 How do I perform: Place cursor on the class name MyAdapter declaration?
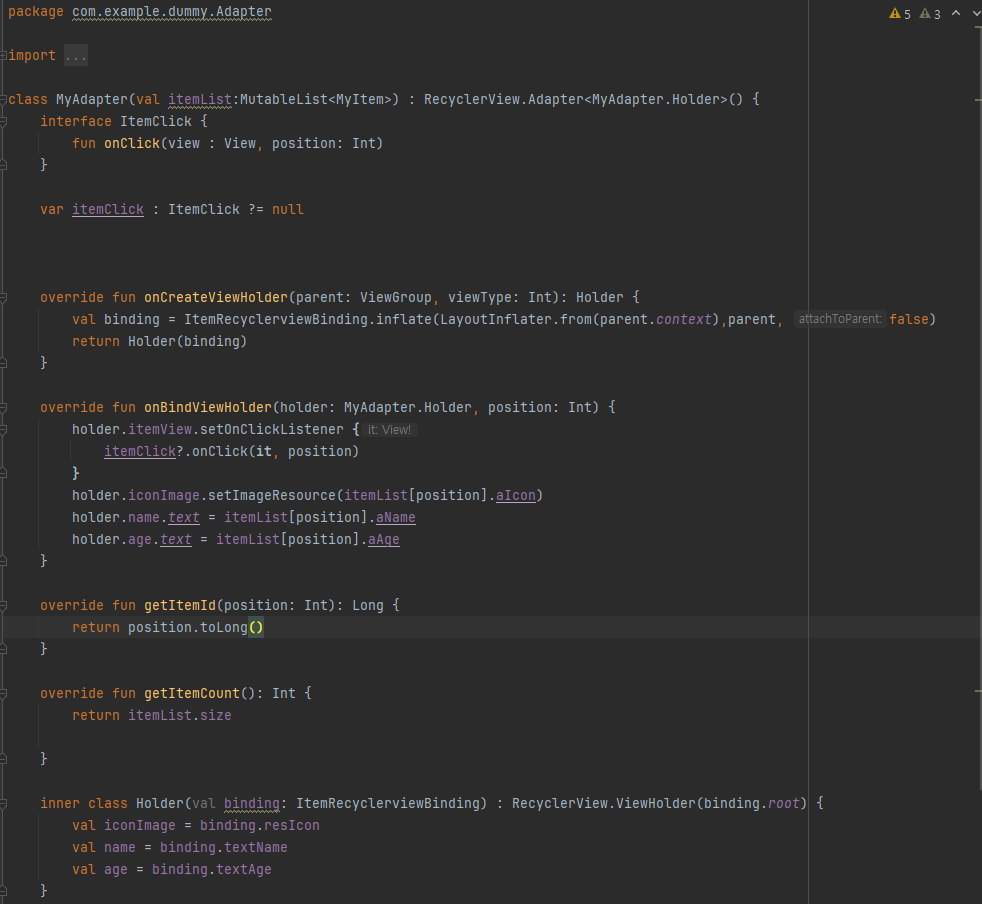coord(91,100)
